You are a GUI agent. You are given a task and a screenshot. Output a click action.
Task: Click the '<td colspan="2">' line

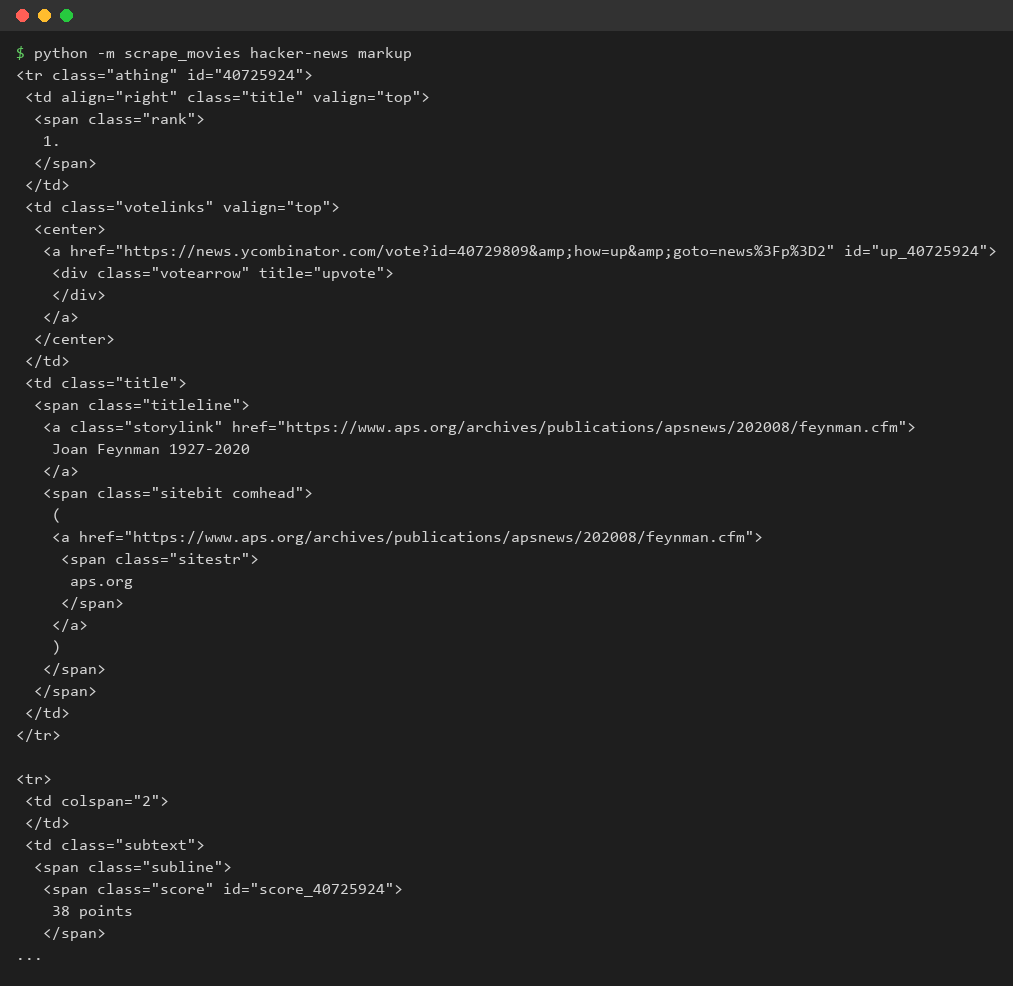pyautogui.click(x=97, y=800)
